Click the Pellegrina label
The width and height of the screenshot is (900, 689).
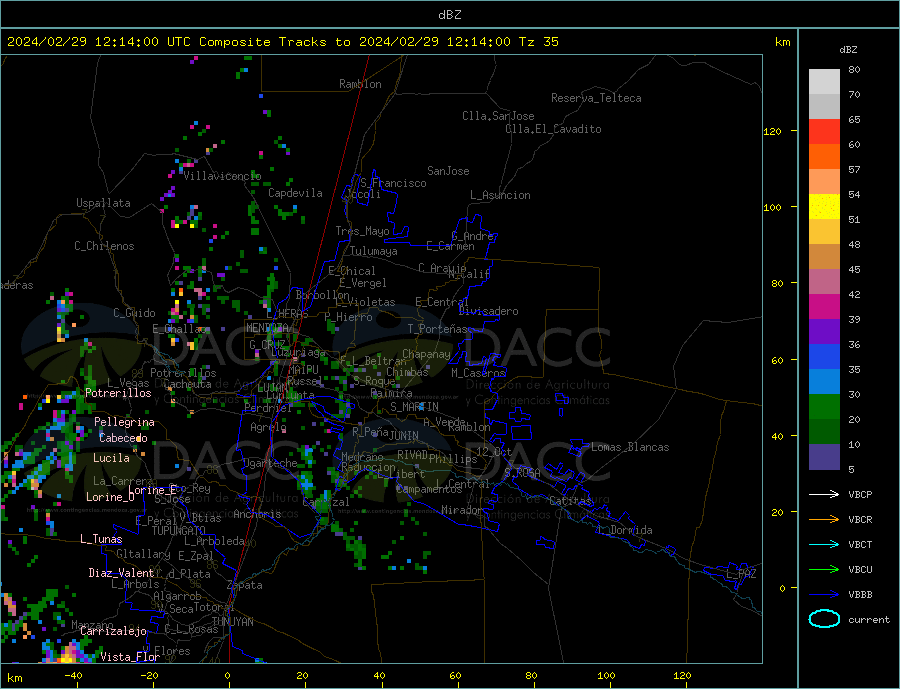[x=124, y=422]
